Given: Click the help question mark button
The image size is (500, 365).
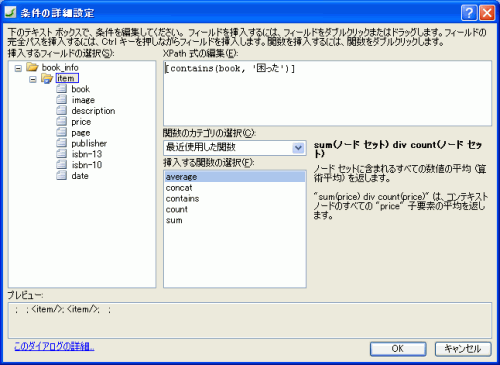Looking at the screenshot, I should point(469,13).
